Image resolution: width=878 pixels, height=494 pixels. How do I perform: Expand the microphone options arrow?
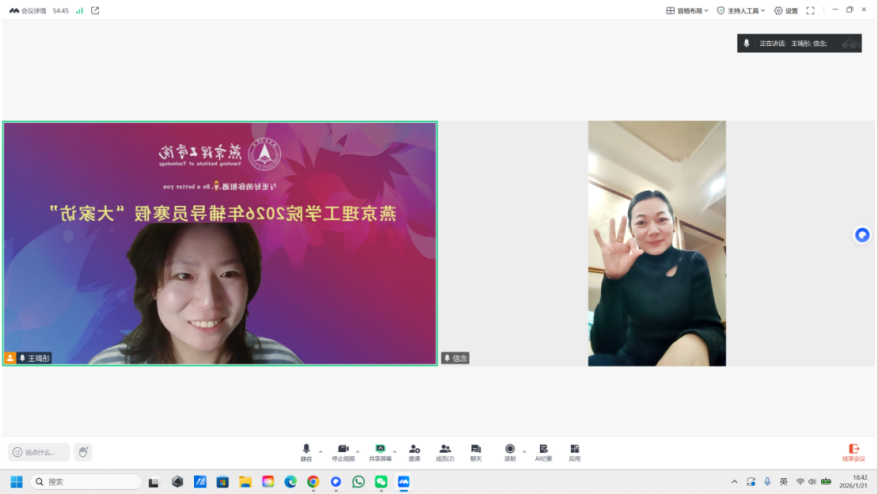pos(320,450)
